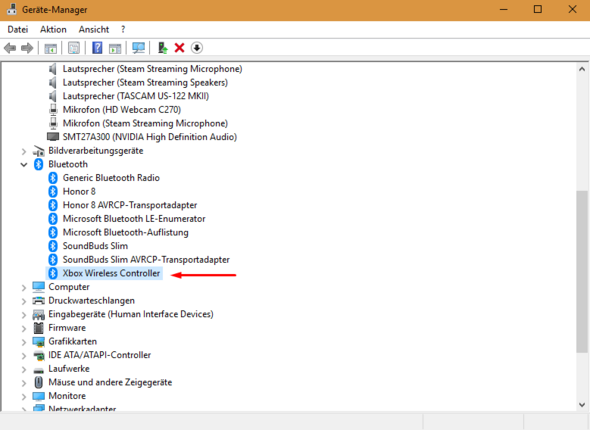Open the Aktion menu

53,29
